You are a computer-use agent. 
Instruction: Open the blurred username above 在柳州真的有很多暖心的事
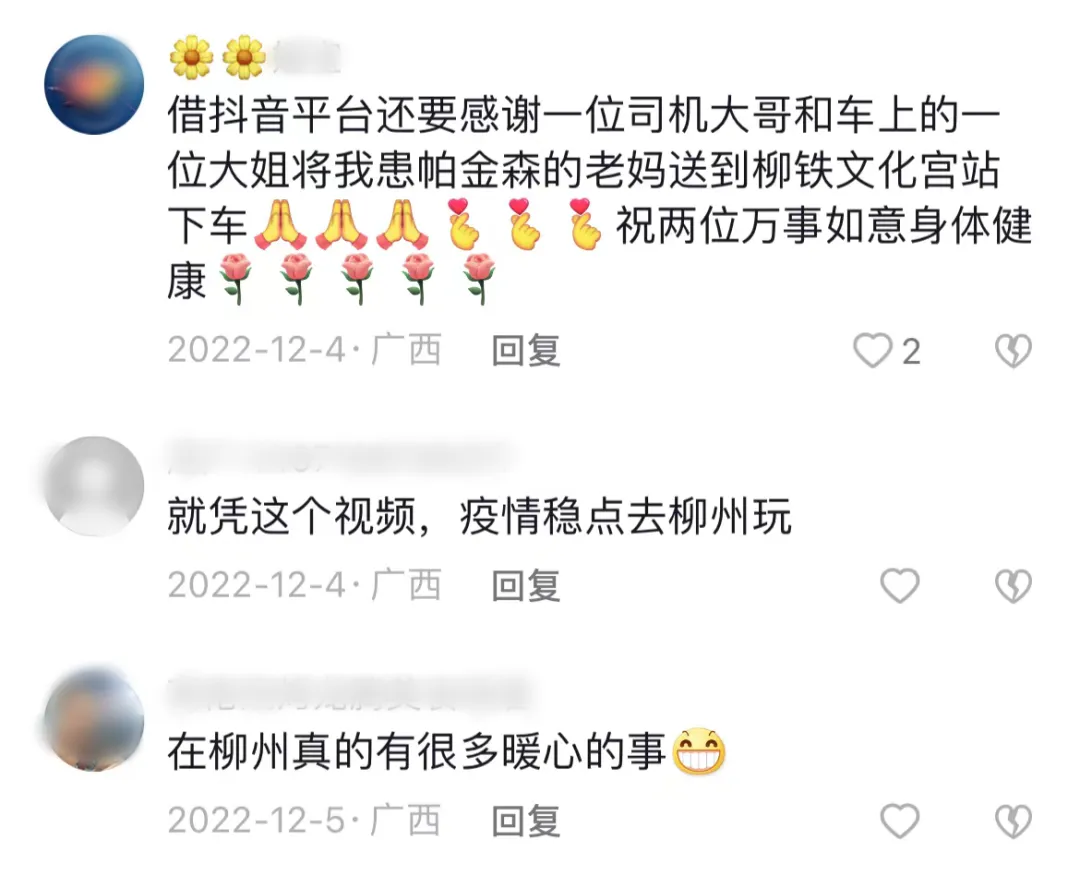[351, 693]
